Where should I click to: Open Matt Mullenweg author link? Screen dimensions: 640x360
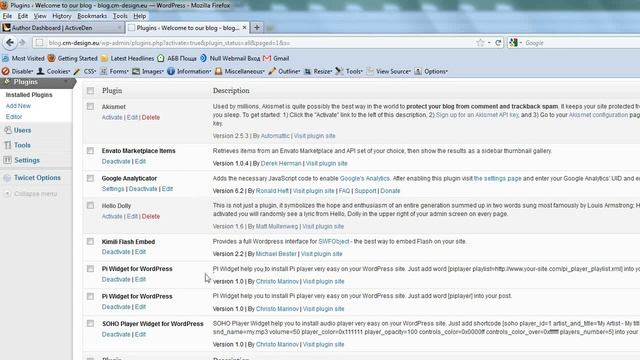tap(277, 226)
